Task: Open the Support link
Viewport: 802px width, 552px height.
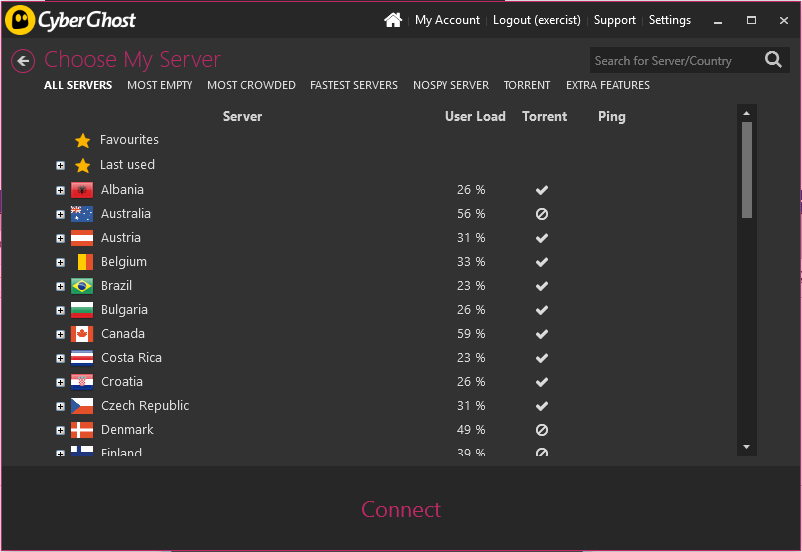Action: (x=614, y=20)
